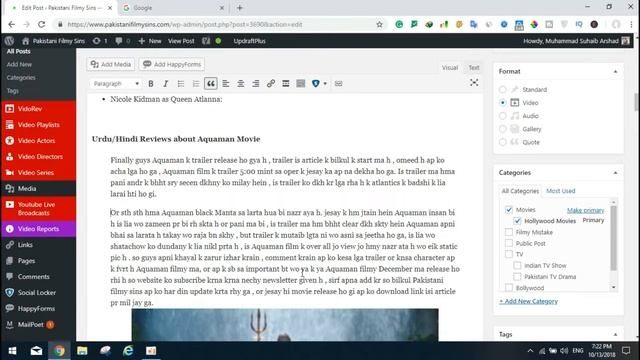
Task: Switch to the All Categories tab
Action: pyautogui.click(x=520, y=191)
